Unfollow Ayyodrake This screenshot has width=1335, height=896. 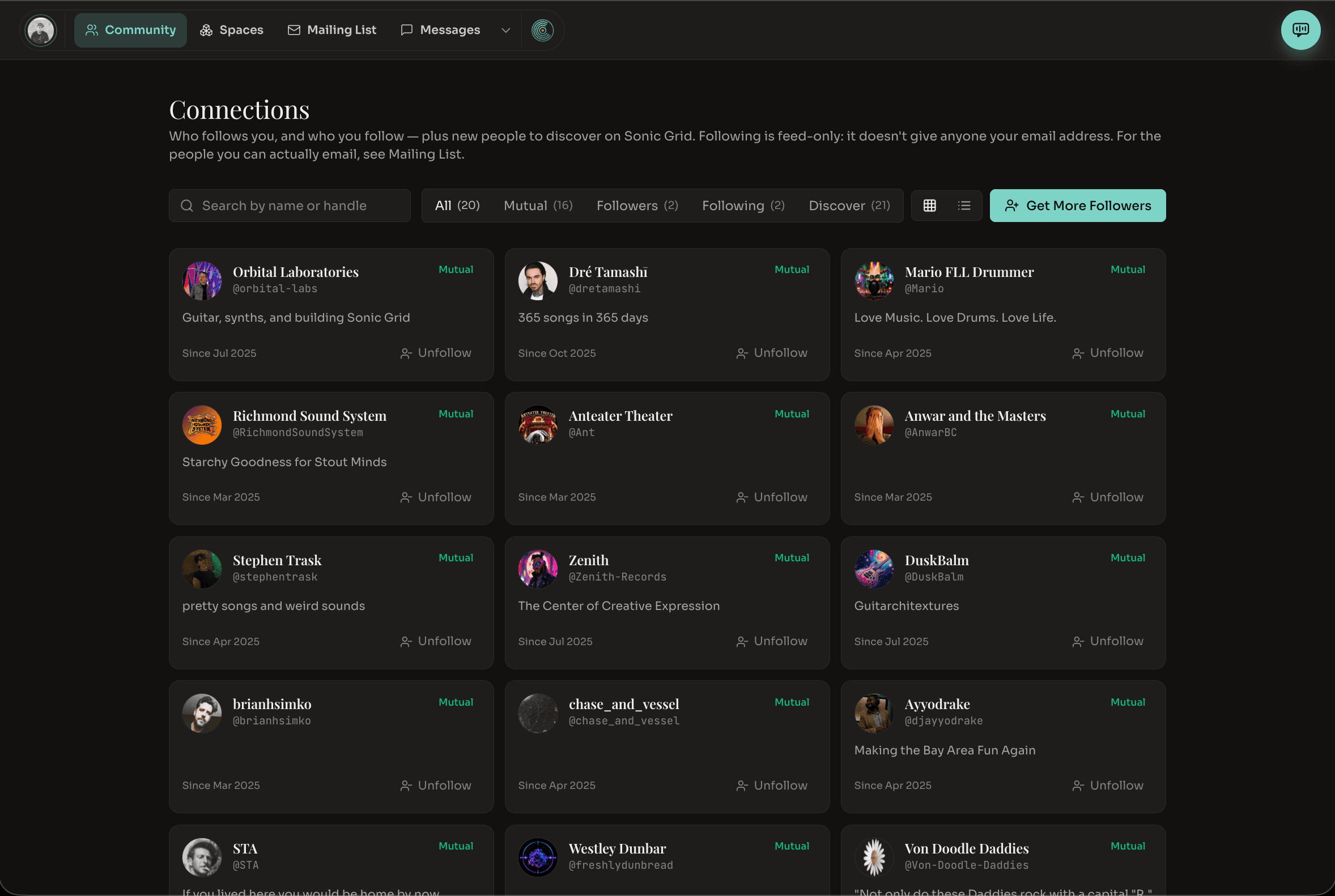point(1108,785)
